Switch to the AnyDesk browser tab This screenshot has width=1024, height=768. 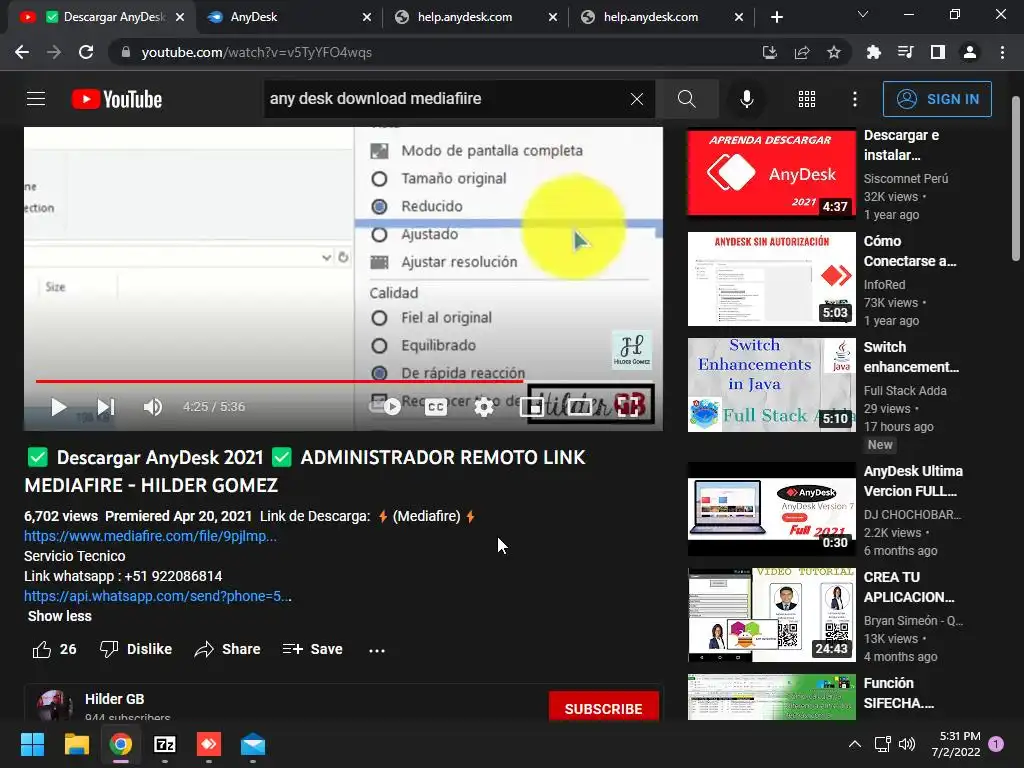tap(281, 17)
